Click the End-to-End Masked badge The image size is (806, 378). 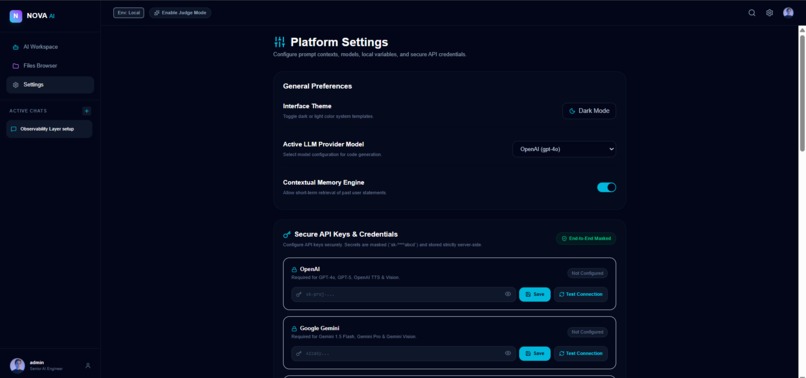point(585,239)
